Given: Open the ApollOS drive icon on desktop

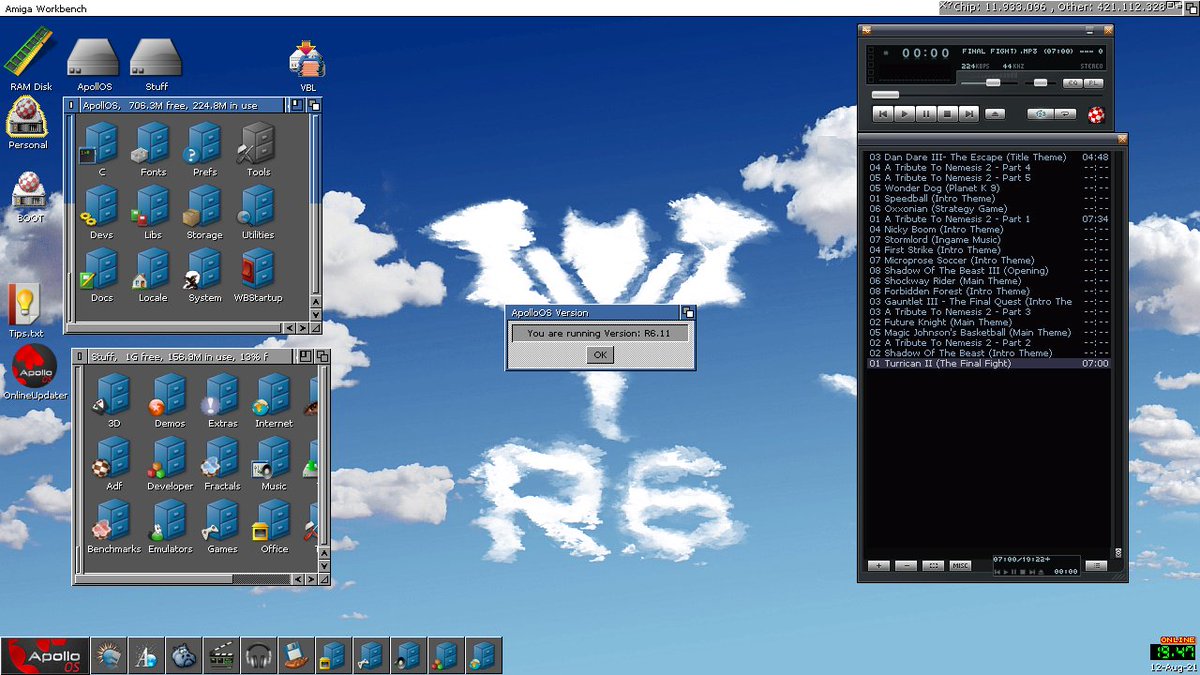Looking at the screenshot, I should pyautogui.click(x=94, y=66).
